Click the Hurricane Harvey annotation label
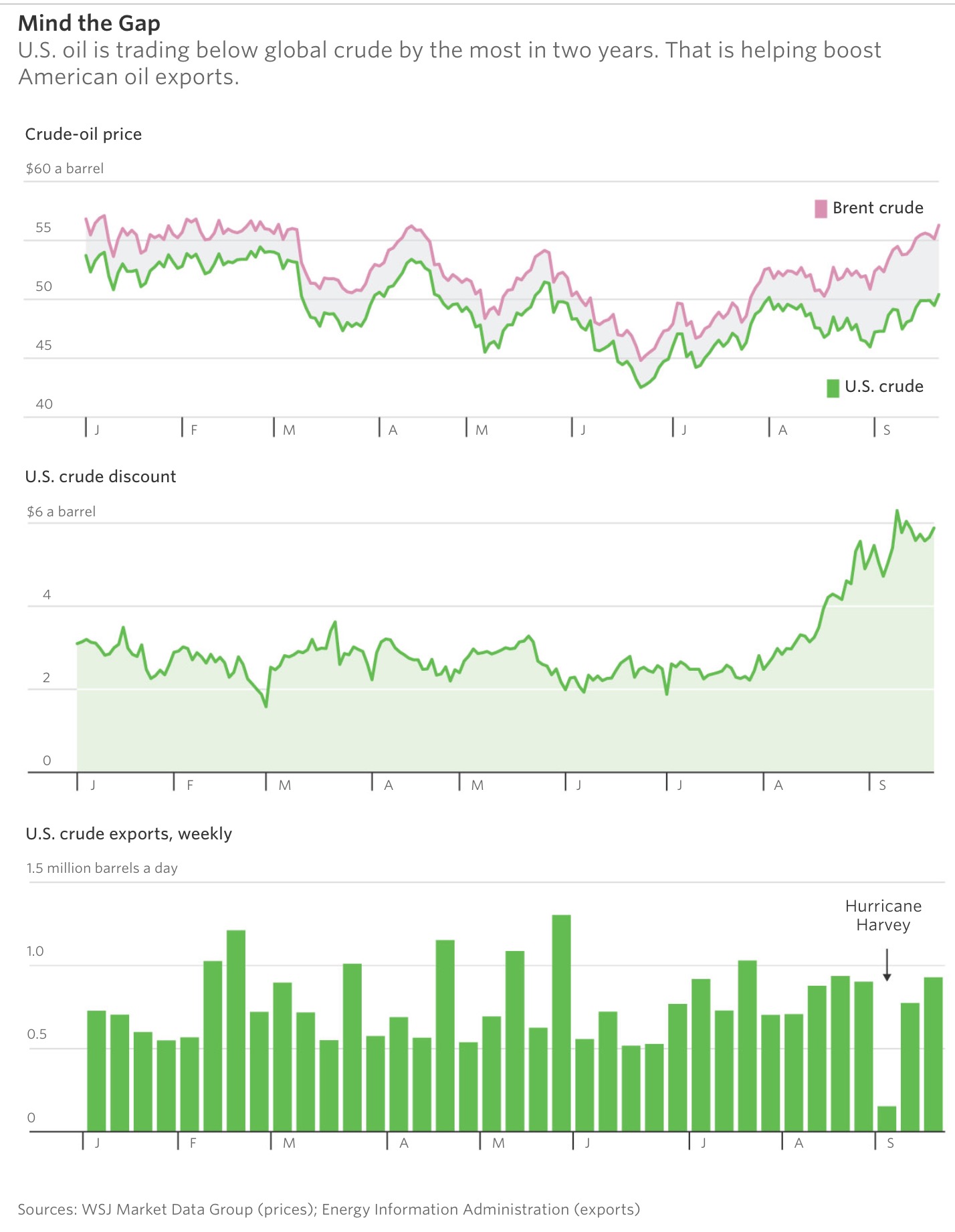The width and height of the screenshot is (955, 1232). [883, 916]
